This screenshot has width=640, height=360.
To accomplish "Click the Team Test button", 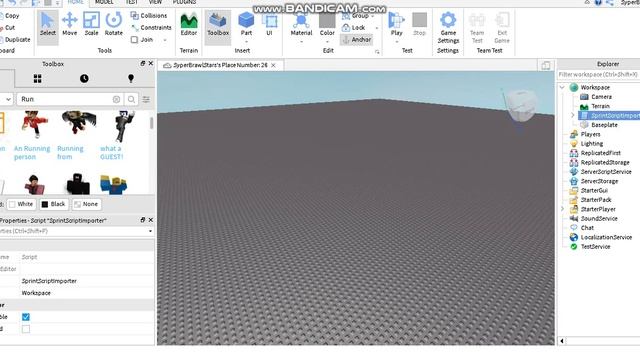I will [477, 28].
